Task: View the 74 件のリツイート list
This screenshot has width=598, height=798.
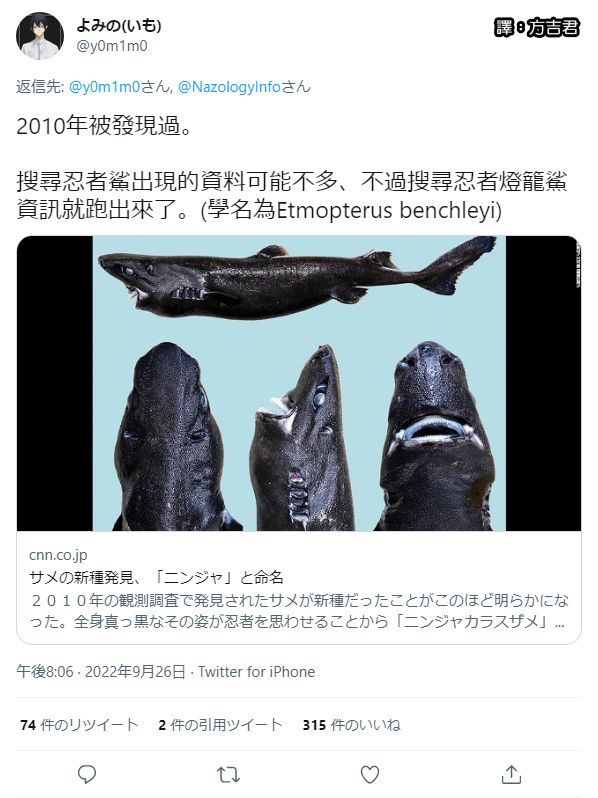Action: [79, 725]
